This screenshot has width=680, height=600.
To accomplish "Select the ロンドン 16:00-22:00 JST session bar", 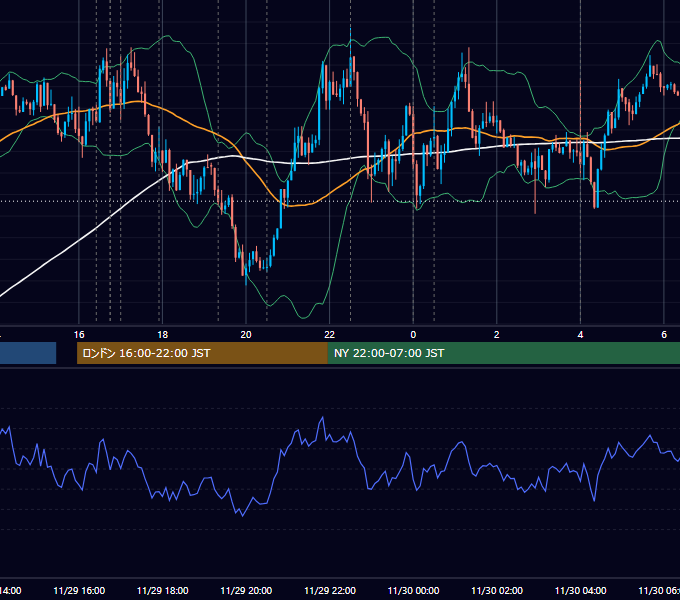I will click(x=202, y=353).
